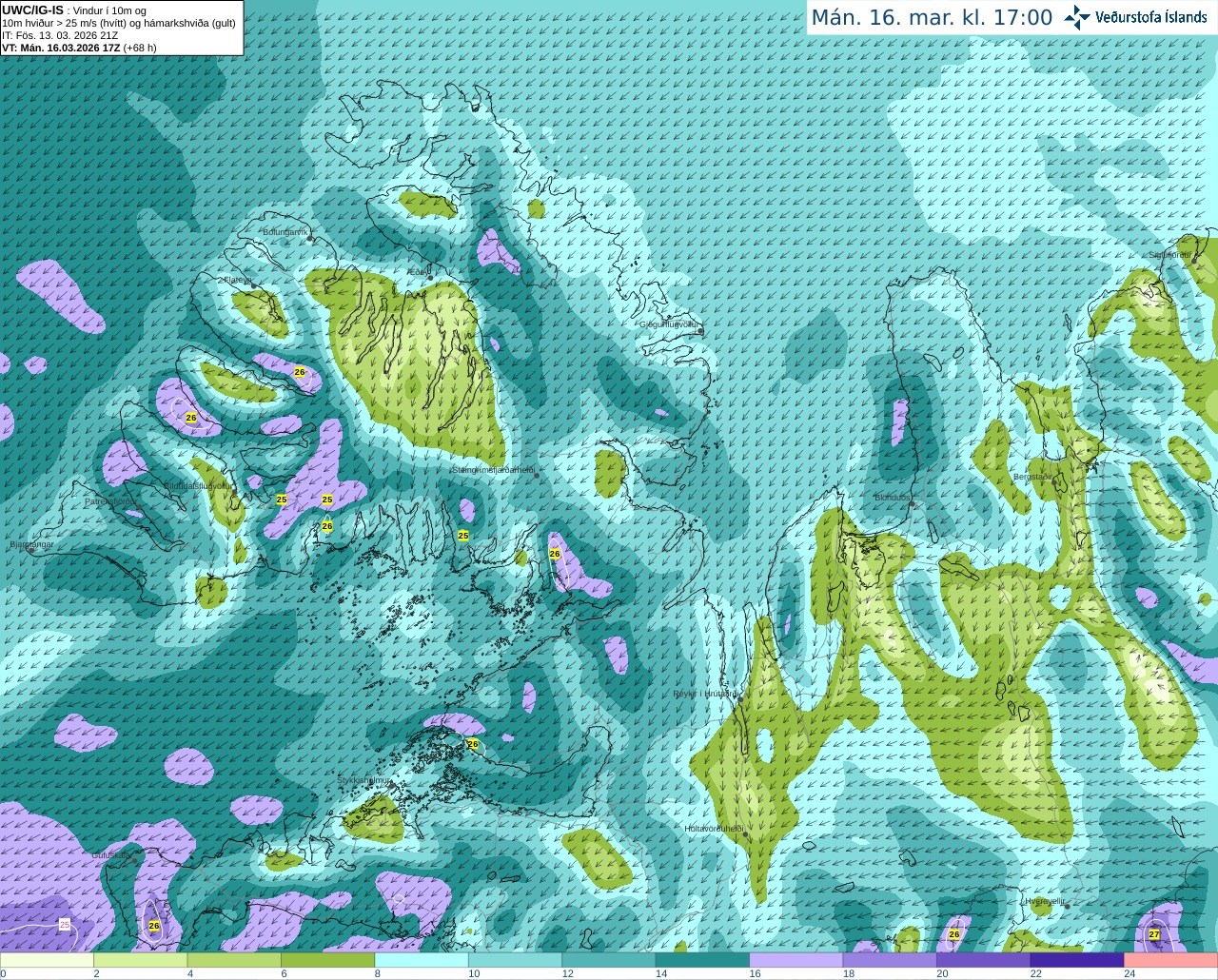The height and width of the screenshot is (980, 1218).
Task: Click the 26 gust marker northeast of Stykkishólmur
Action: 473,744
